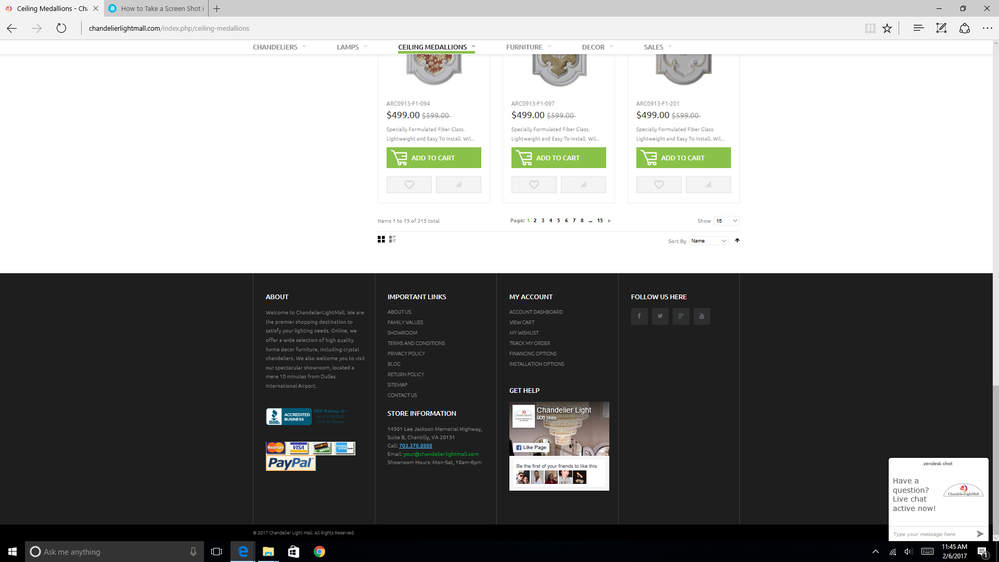
Task: Click the zendesk chat message input field
Action: coord(930,534)
